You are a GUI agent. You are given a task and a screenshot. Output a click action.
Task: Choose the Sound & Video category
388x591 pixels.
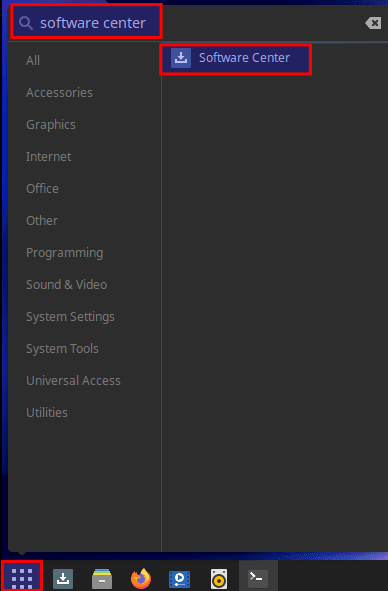pos(66,285)
